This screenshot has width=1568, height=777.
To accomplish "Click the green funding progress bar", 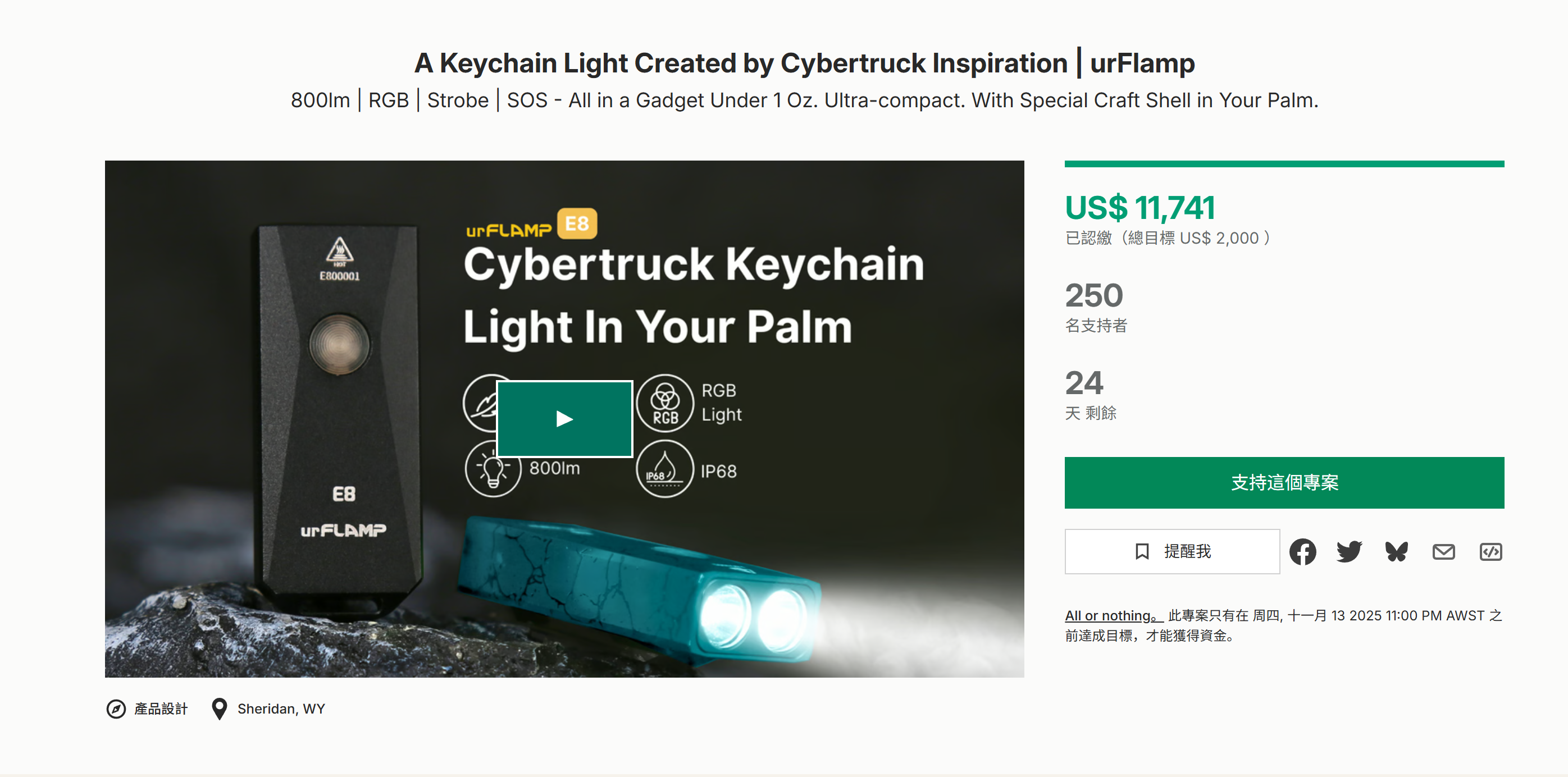I will (x=1284, y=164).
